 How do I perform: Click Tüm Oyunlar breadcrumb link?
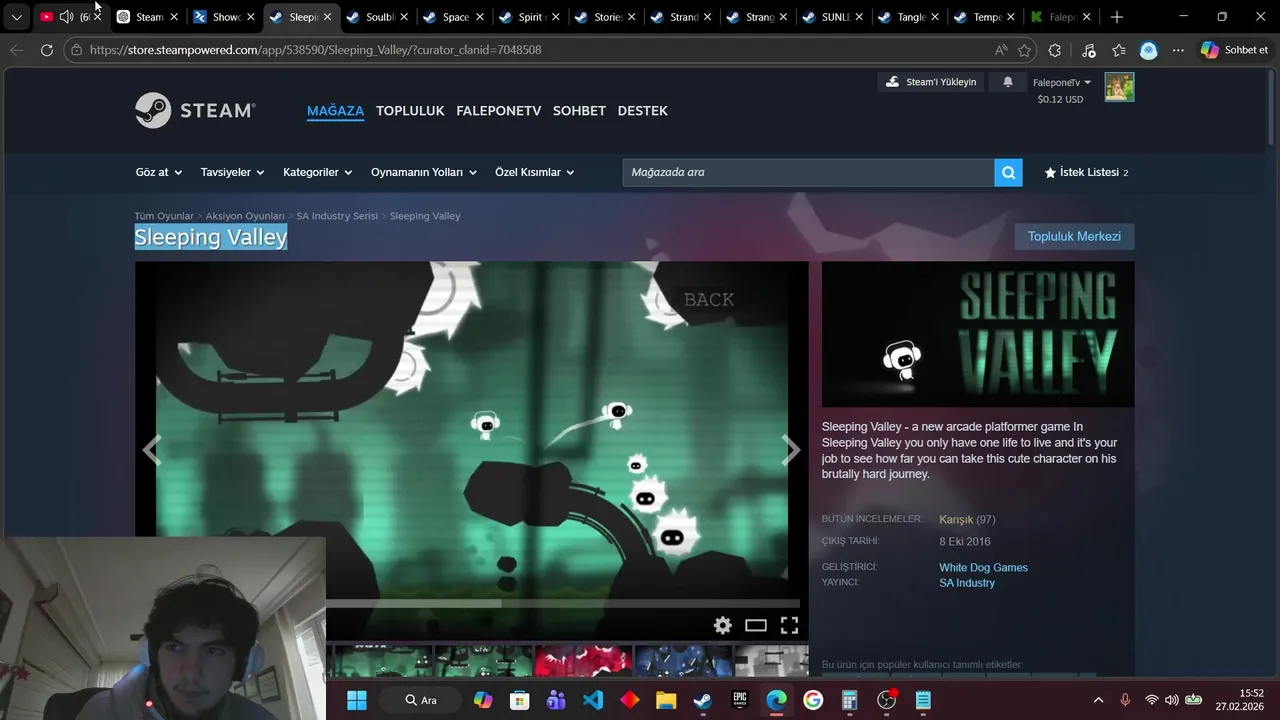pos(164,216)
